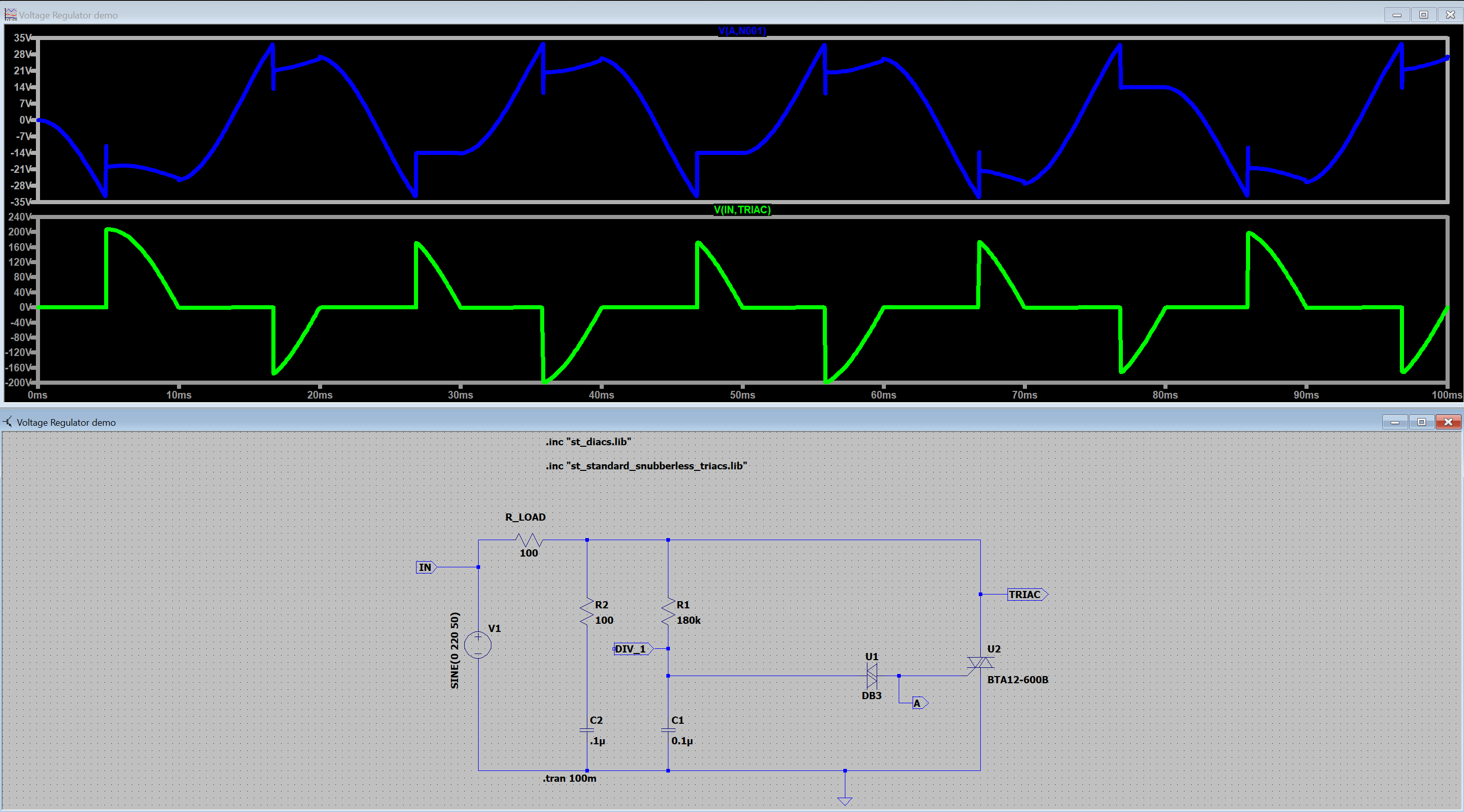The image size is (1464, 812).
Task: Click the 100 value of R2
Action: (604, 620)
